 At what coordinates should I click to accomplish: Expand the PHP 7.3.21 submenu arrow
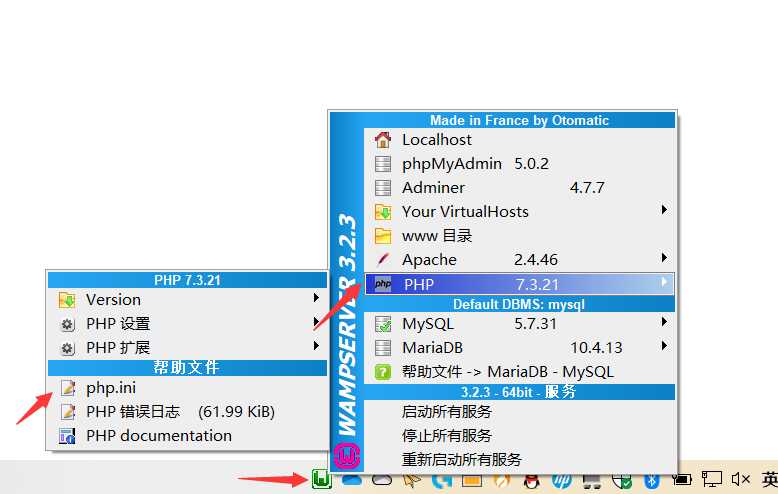(664, 282)
